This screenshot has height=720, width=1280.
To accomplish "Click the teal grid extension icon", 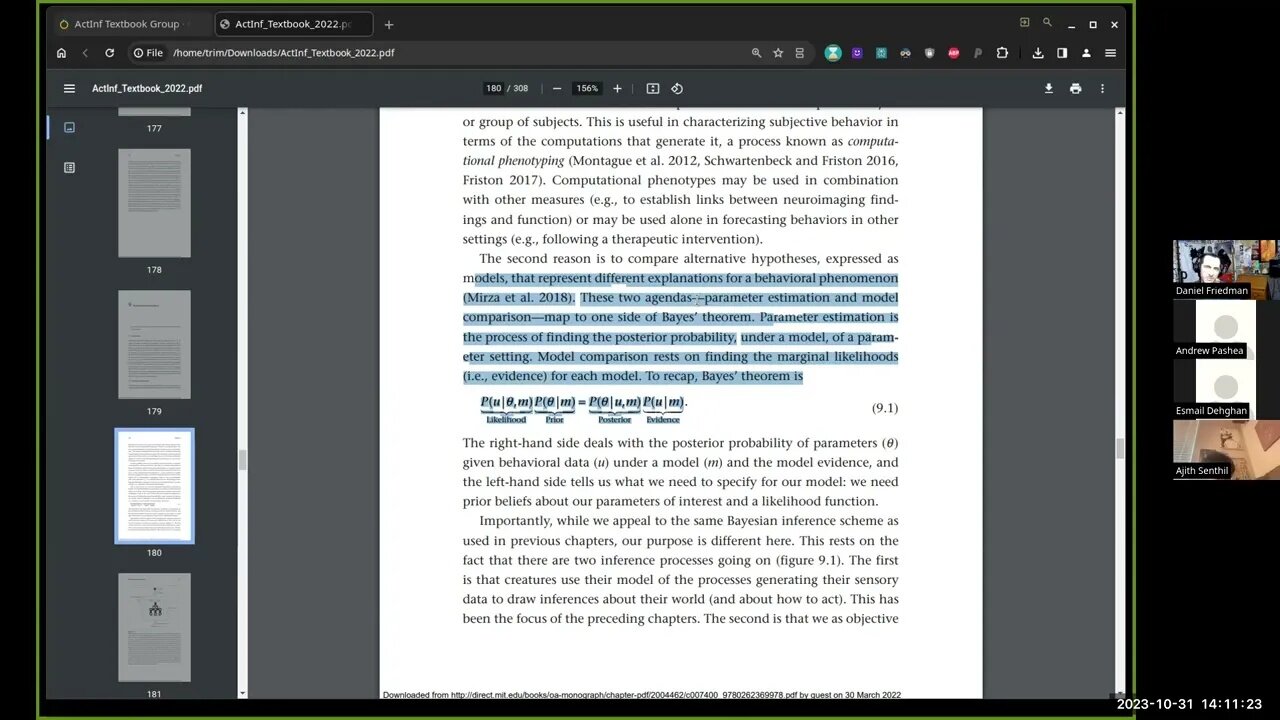I will tap(881, 53).
